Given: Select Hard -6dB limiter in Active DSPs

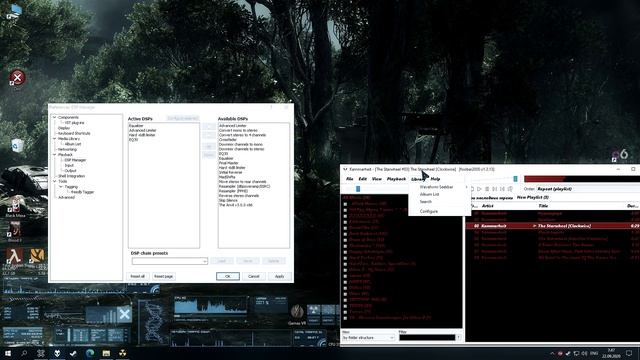Looking at the screenshot, I should point(142,135).
